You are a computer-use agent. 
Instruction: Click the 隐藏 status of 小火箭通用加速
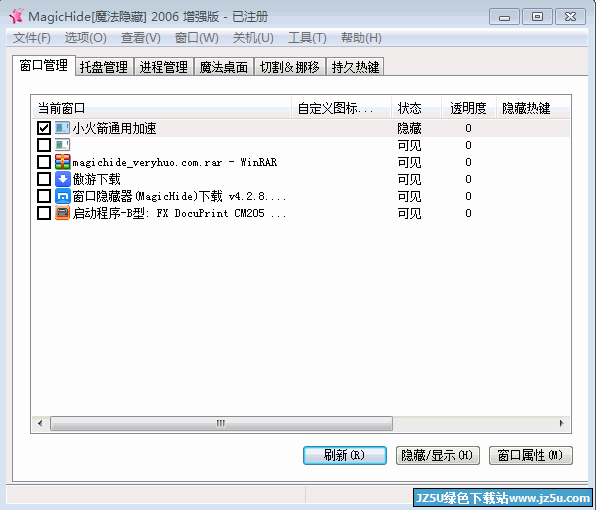[409, 128]
